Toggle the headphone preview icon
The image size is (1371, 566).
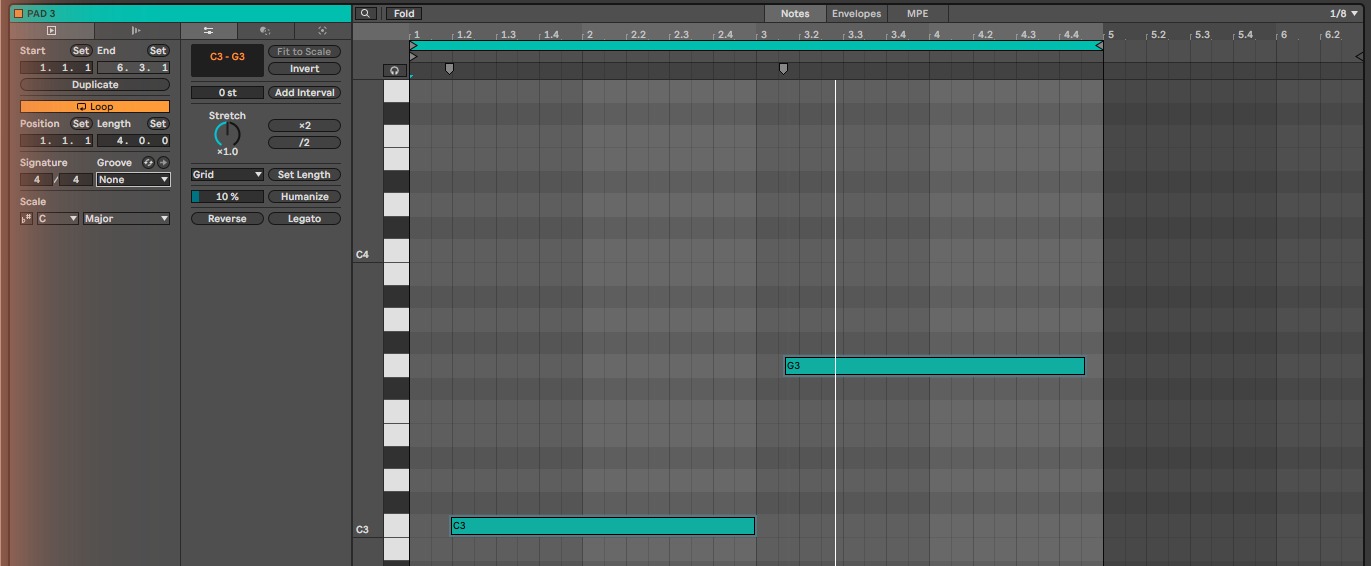point(395,71)
